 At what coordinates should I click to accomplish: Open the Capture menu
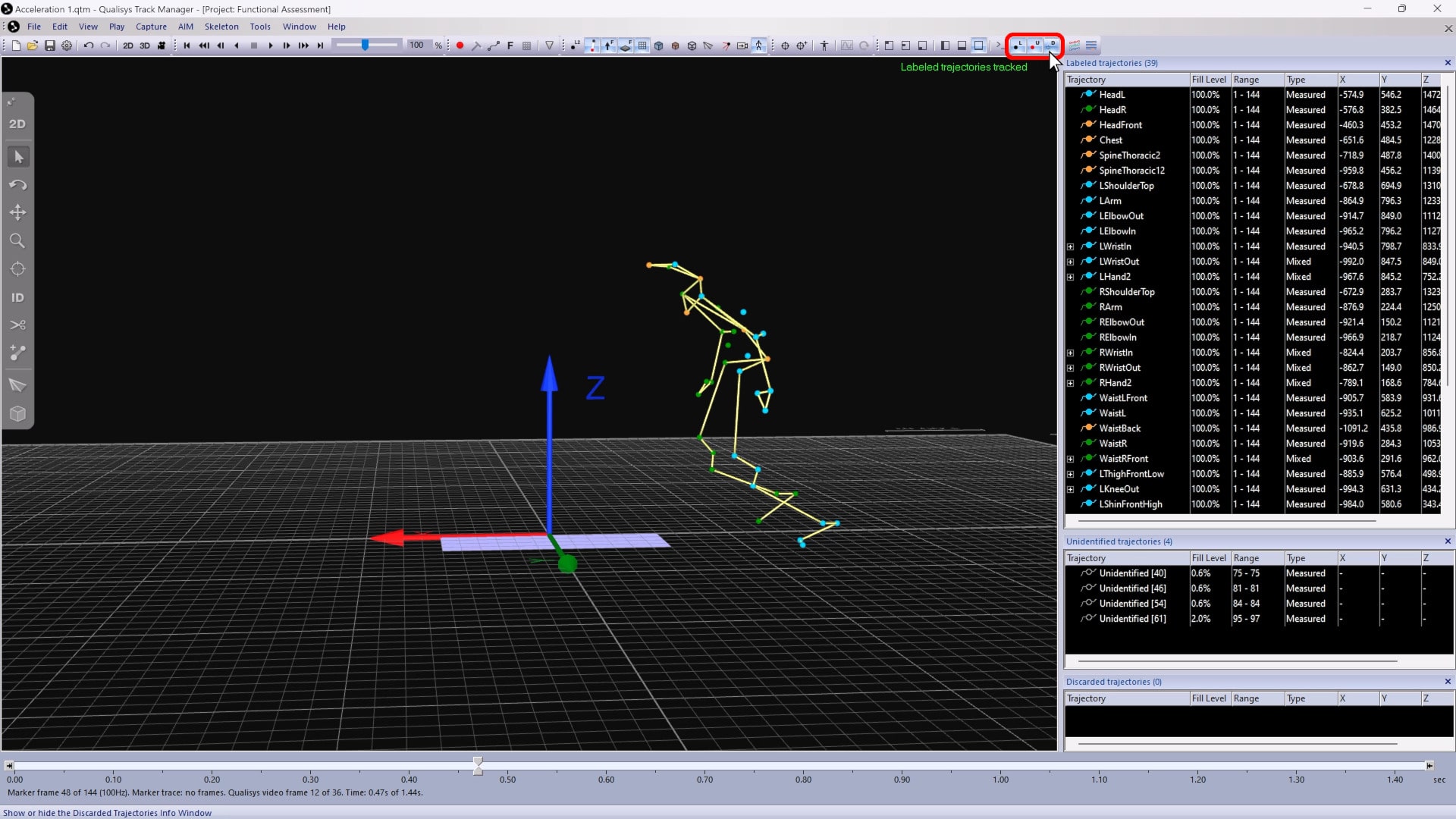pos(151,27)
